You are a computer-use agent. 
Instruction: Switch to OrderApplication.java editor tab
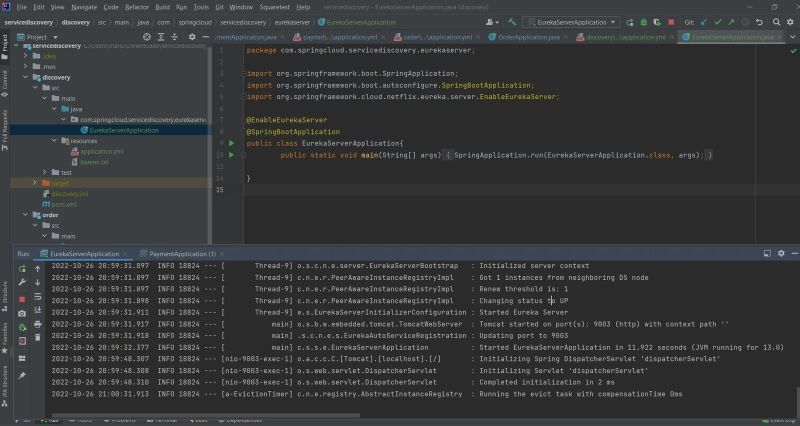coord(529,37)
